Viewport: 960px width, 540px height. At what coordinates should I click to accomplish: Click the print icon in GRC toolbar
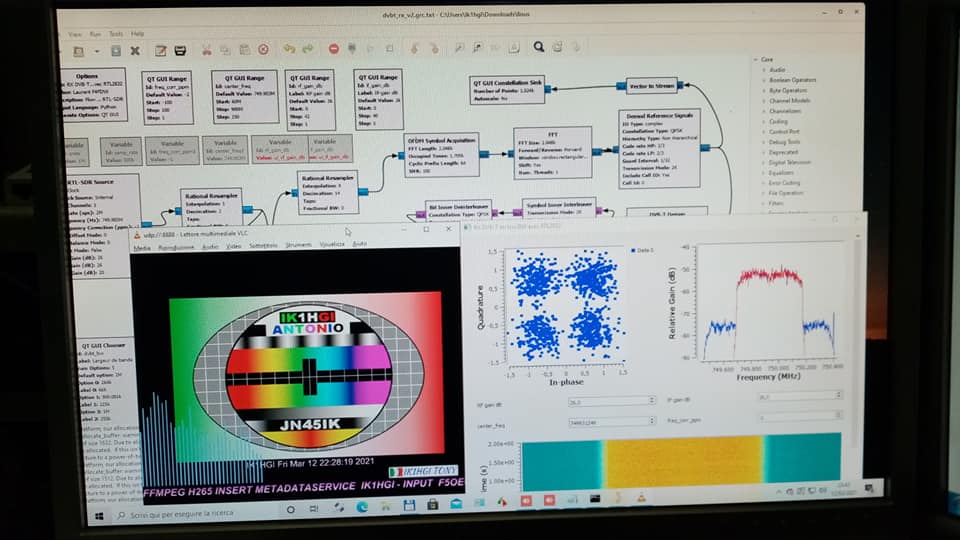180,50
